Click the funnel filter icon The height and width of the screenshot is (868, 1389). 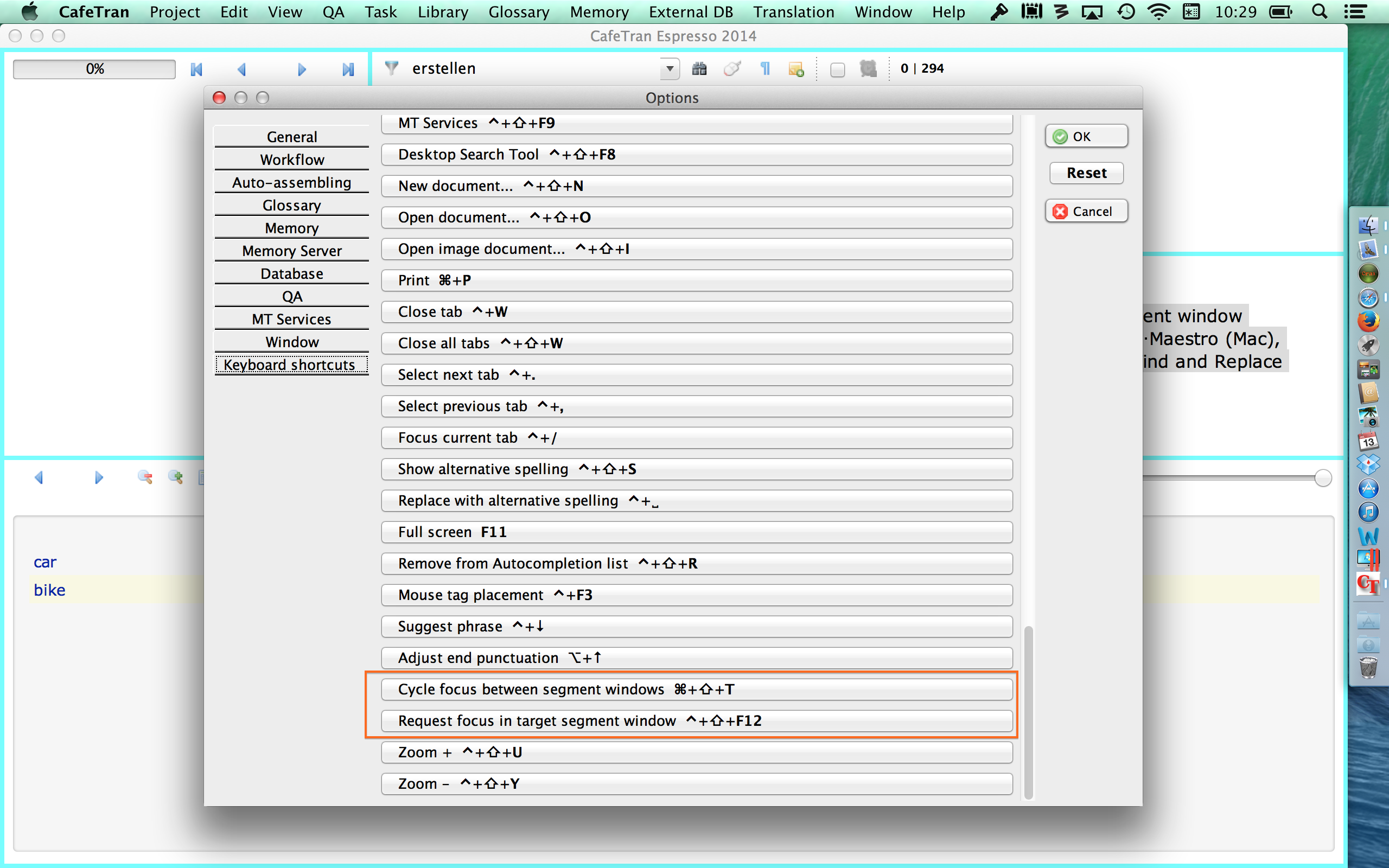391,68
